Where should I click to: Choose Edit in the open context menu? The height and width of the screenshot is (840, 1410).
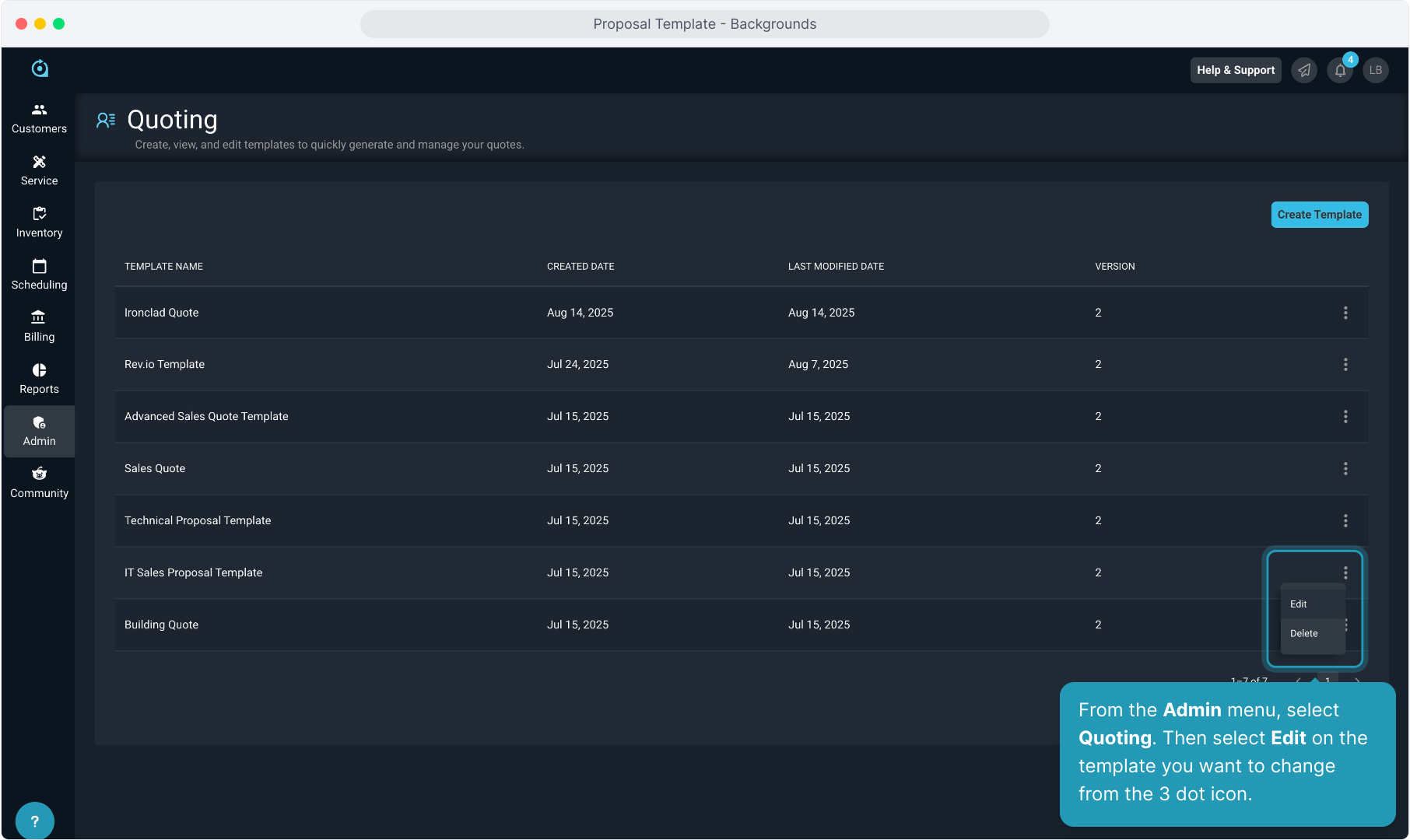(x=1313, y=604)
